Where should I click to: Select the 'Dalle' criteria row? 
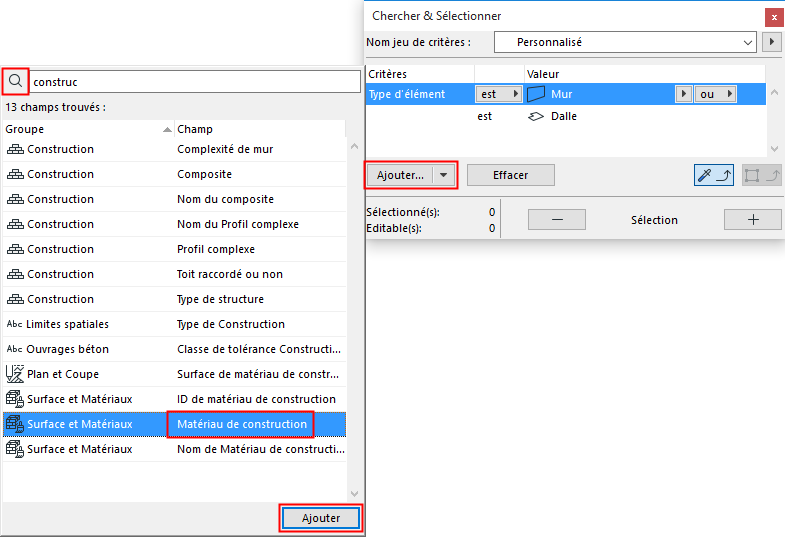coord(566,116)
